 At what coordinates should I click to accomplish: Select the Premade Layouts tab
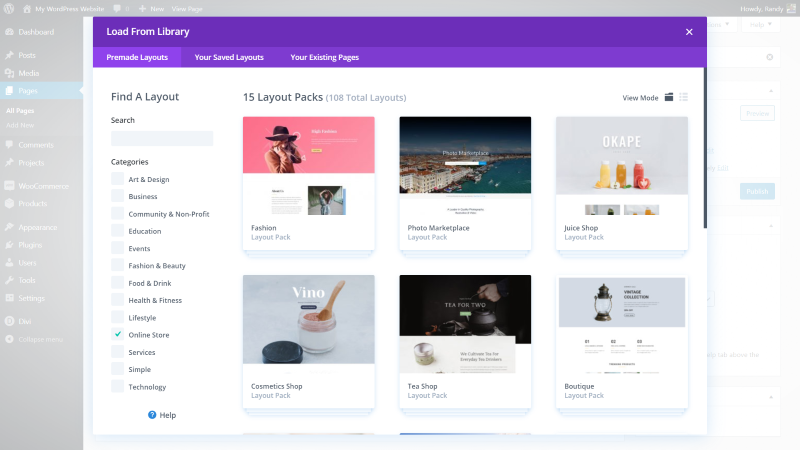pos(137,57)
